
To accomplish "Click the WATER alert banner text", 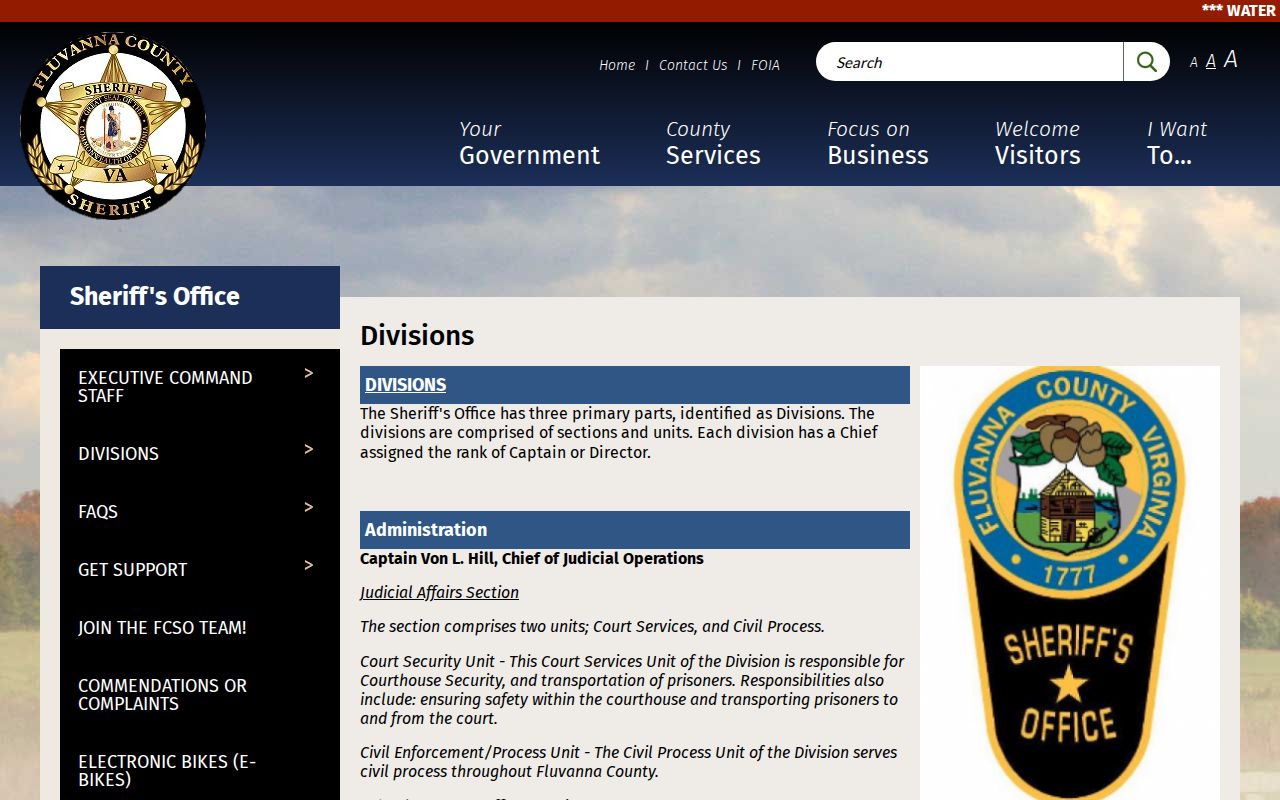I will point(1239,11).
